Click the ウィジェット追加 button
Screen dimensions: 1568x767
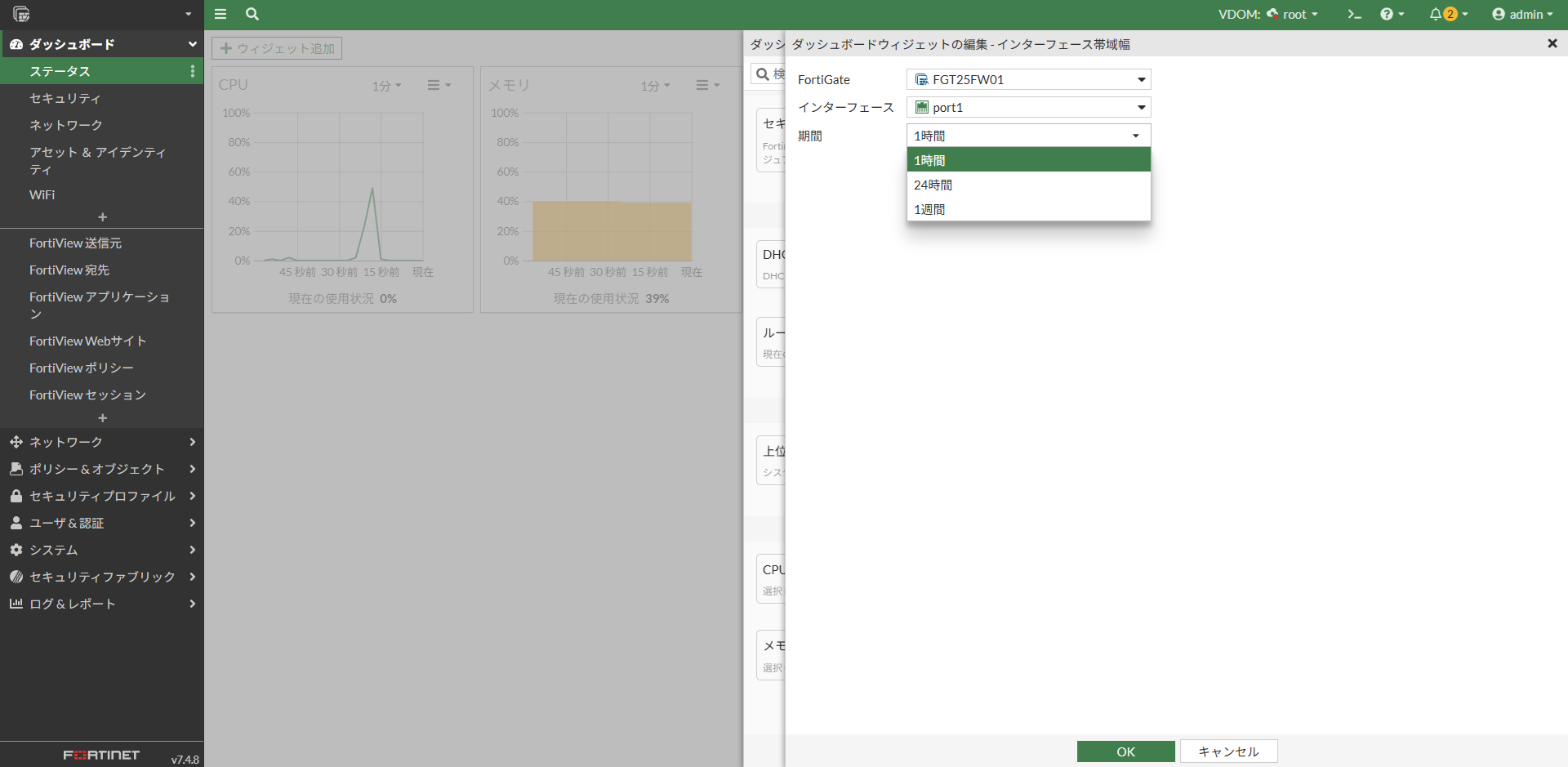(277, 48)
